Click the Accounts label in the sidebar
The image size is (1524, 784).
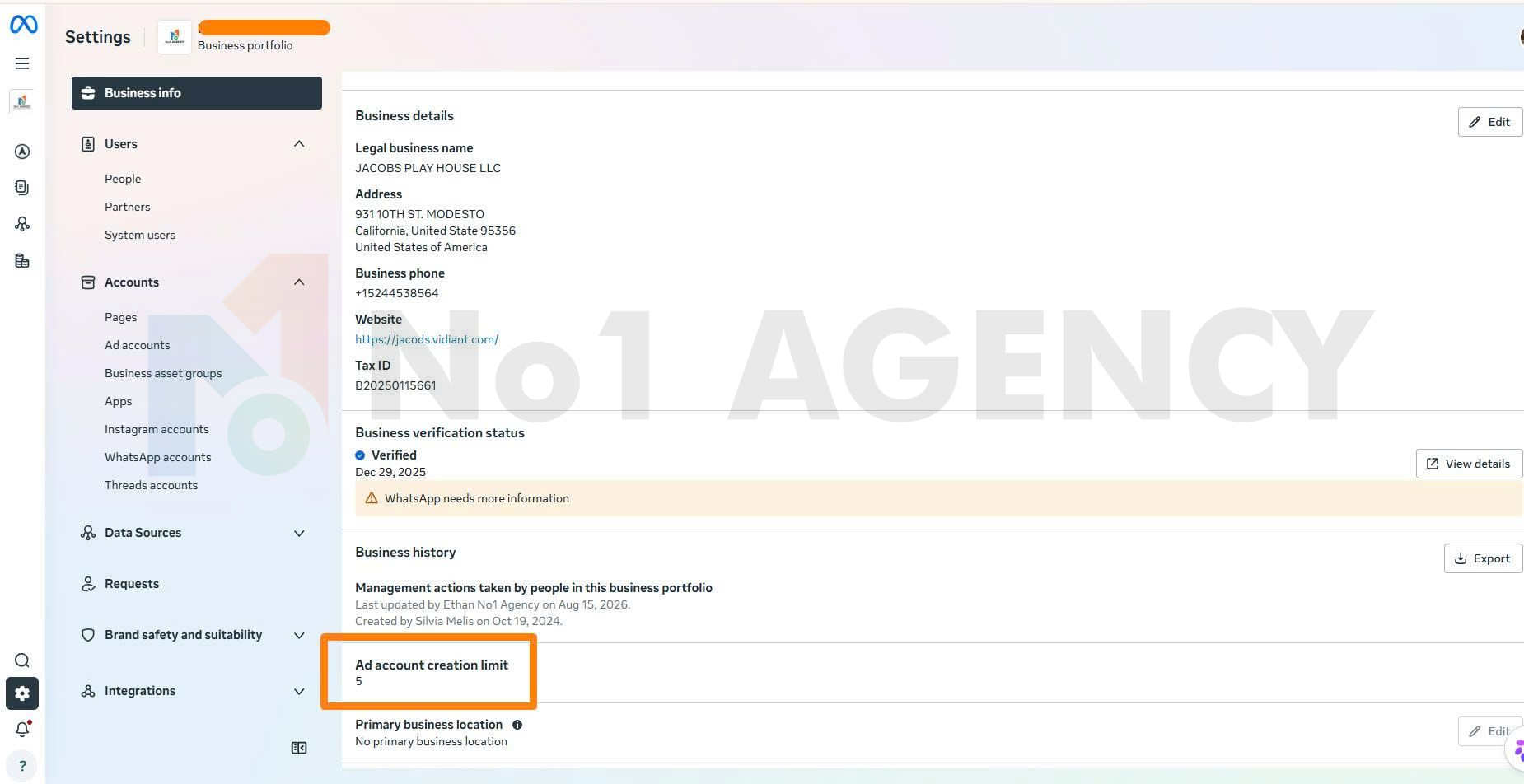(x=132, y=282)
